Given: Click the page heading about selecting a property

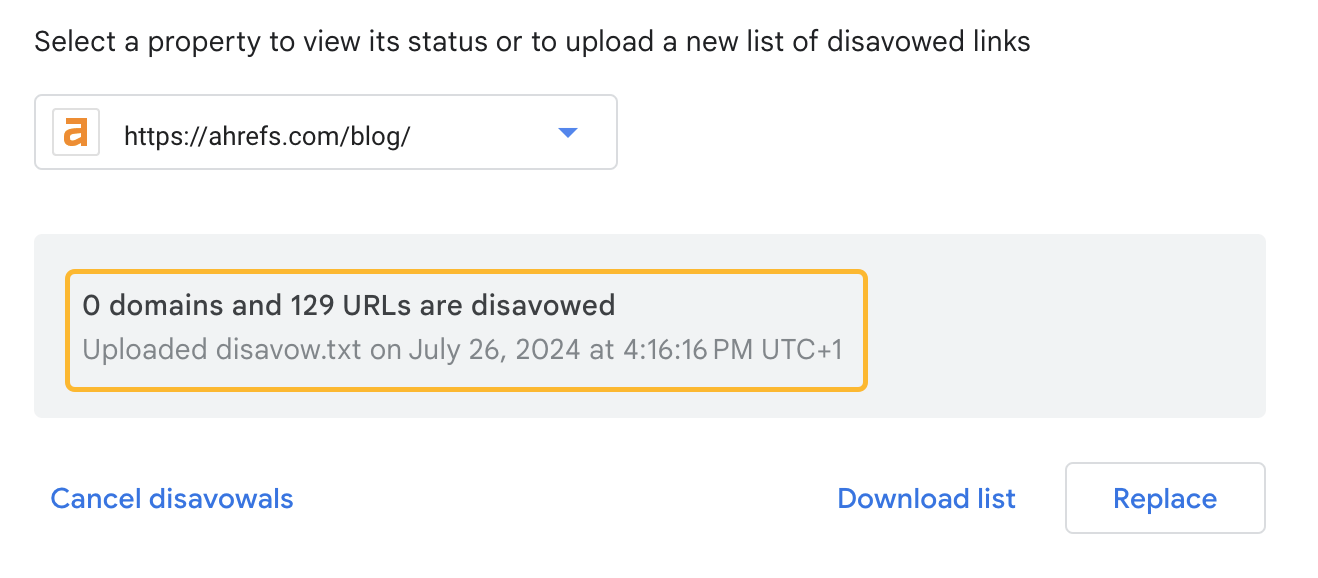Looking at the screenshot, I should click(x=532, y=41).
